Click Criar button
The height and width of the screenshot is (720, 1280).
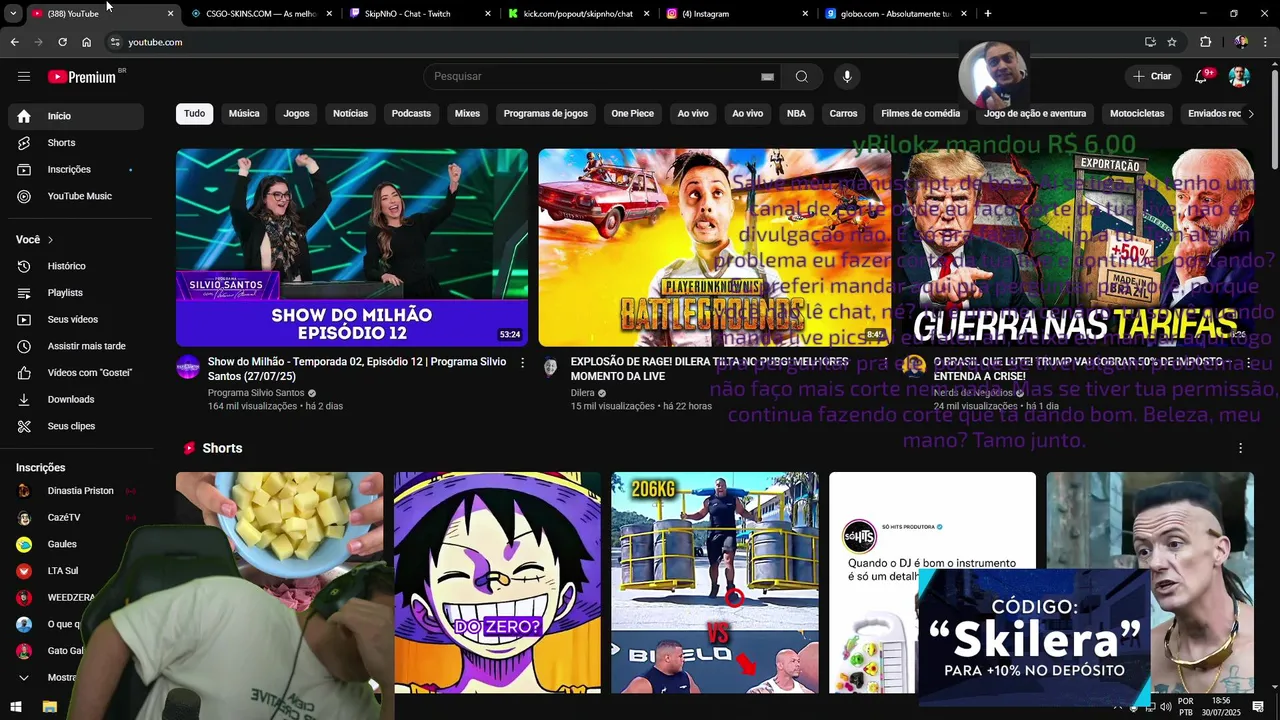[1152, 77]
